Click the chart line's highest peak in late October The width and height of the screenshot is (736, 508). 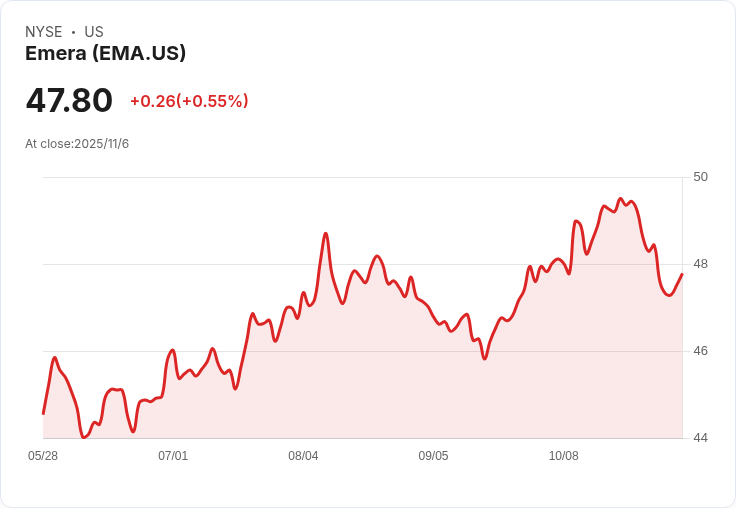point(620,199)
